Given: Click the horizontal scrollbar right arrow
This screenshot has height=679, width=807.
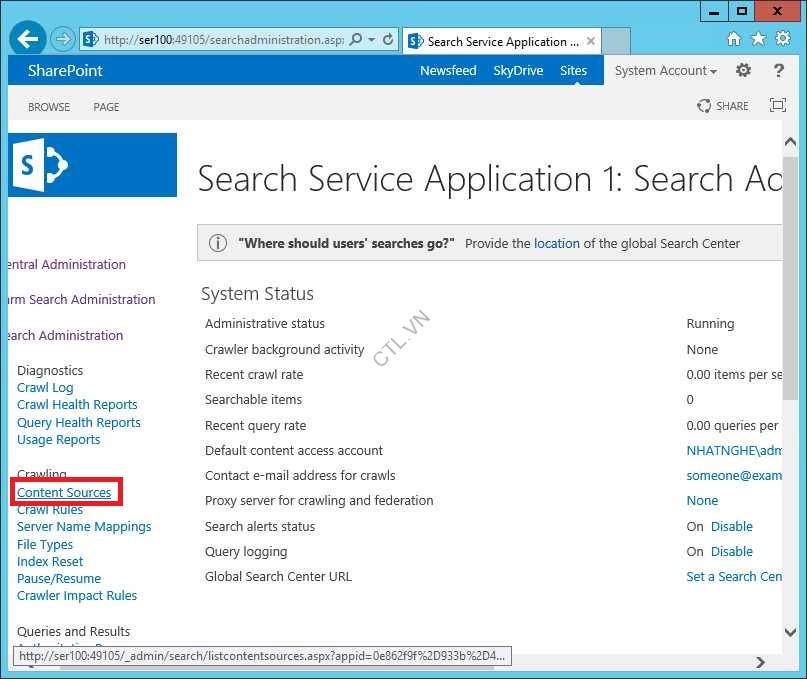Looking at the screenshot, I should tap(760, 662).
